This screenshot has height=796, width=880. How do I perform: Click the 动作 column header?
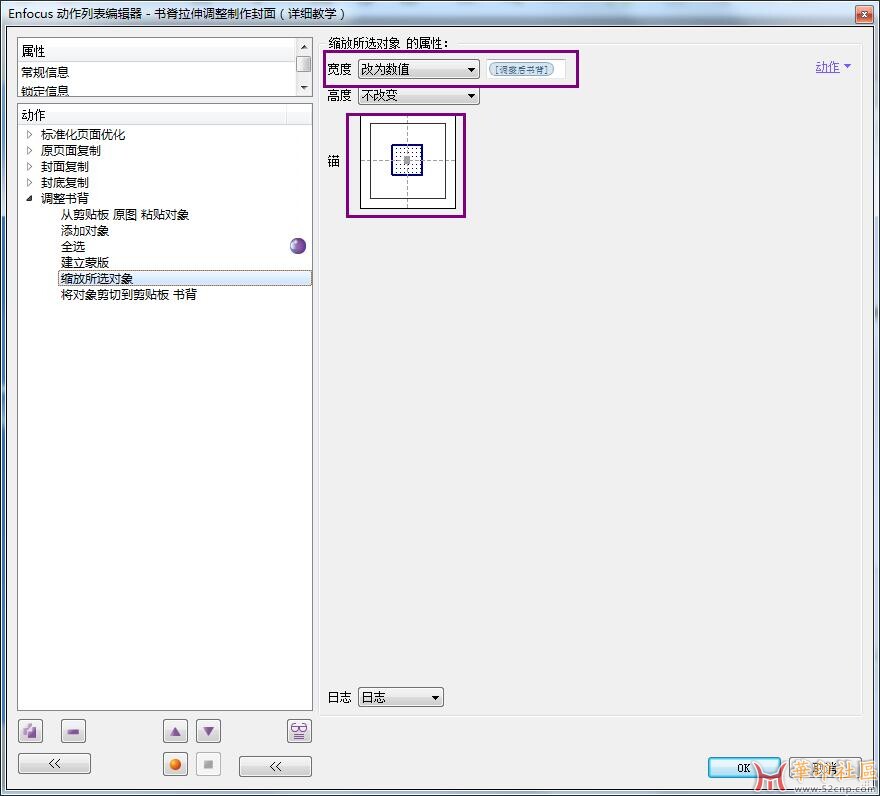coord(153,115)
